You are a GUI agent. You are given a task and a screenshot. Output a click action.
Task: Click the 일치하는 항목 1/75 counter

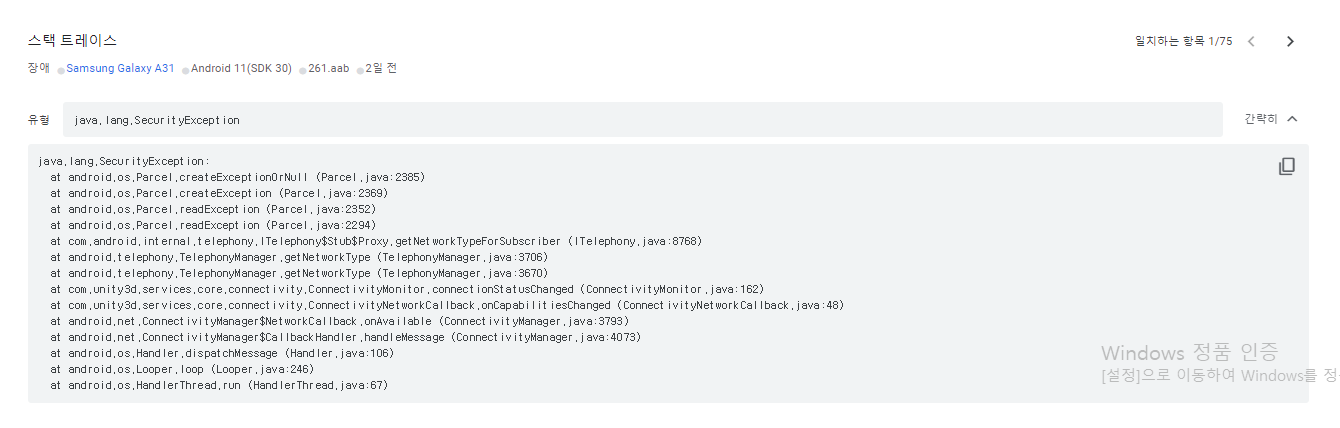1183,41
